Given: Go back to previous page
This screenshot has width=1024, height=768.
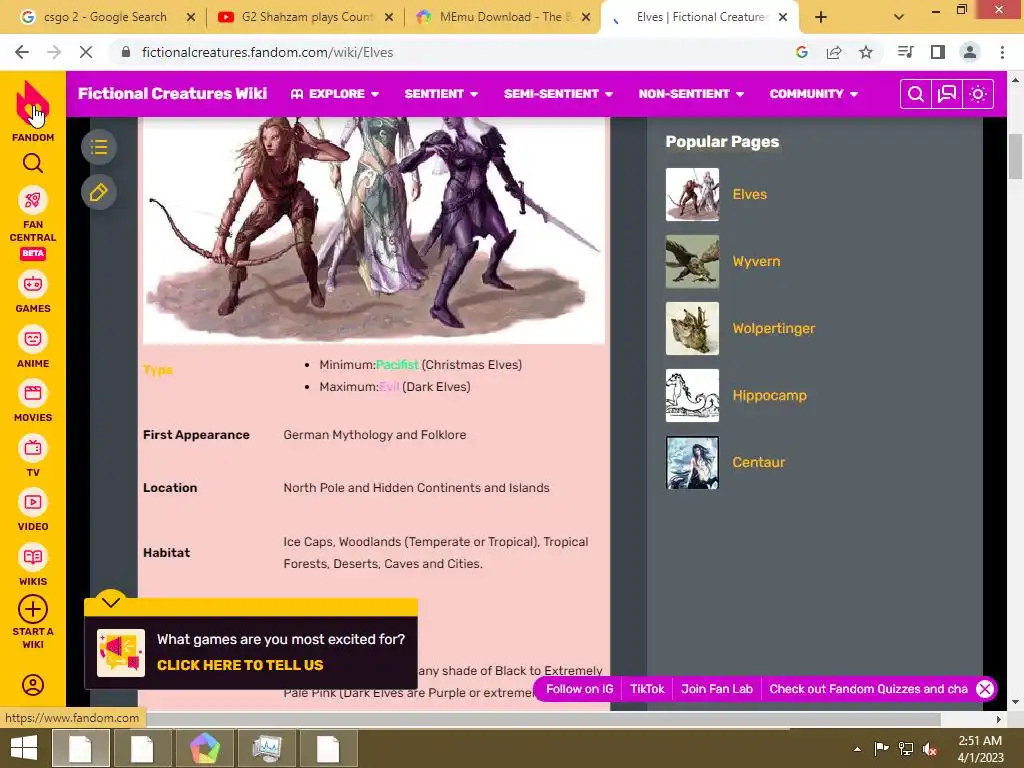Looking at the screenshot, I should (x=22, y=52).
